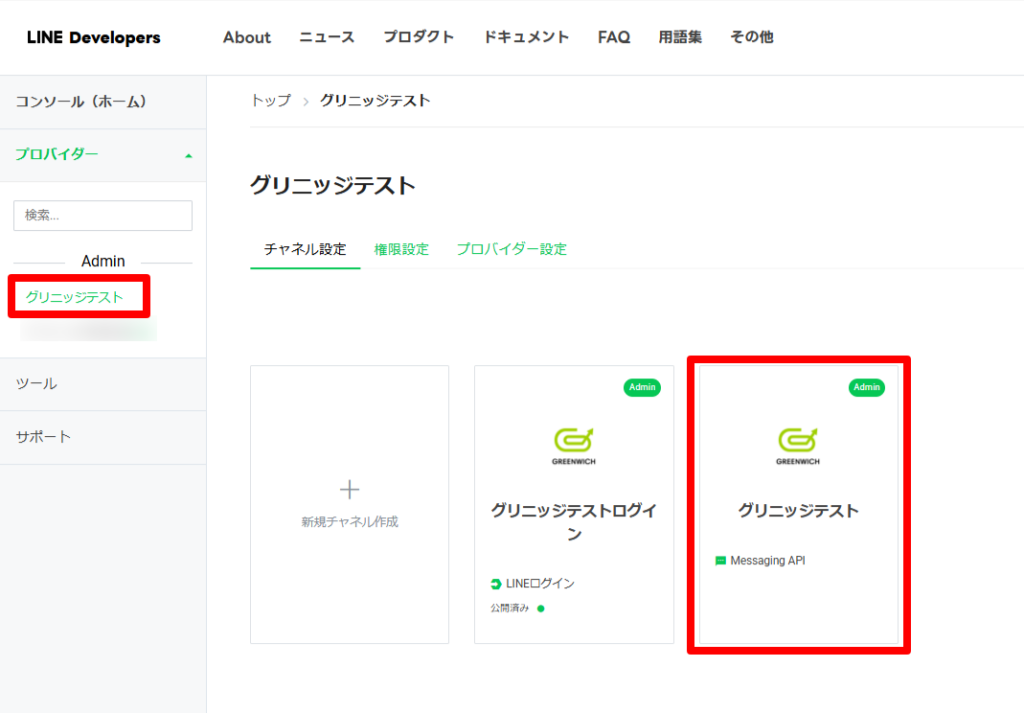
Task: Click the 公開済み status indicator dot
Action: pyautogui.click(x=541, y=609)
